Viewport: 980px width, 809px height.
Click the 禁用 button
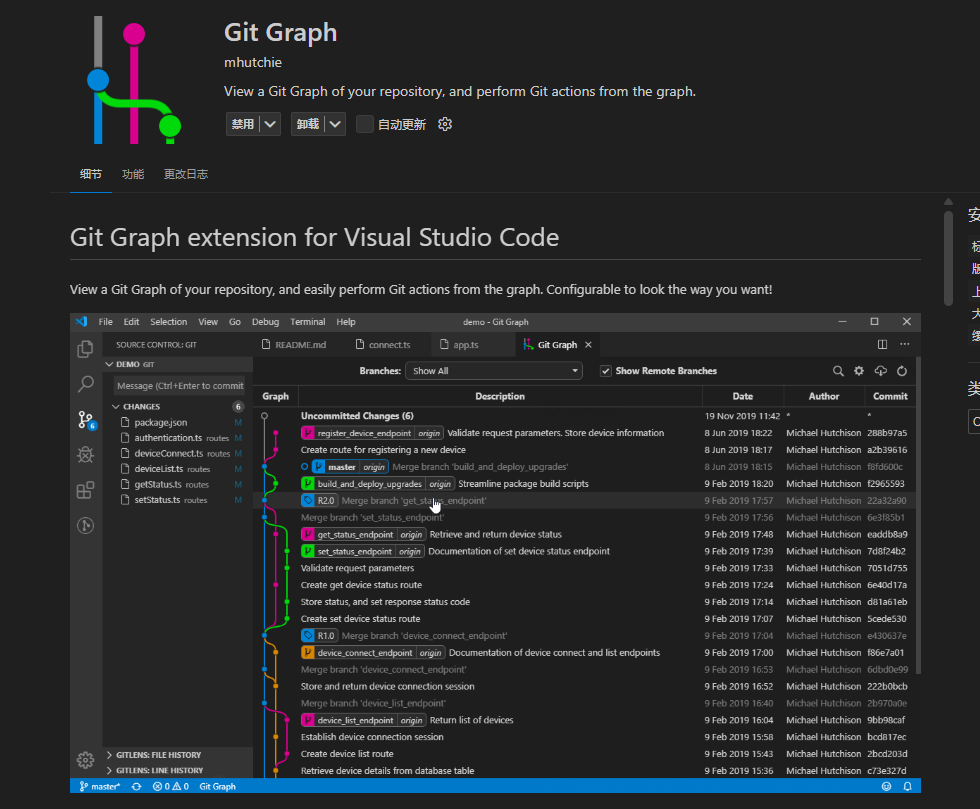click(x=243, y=124)
